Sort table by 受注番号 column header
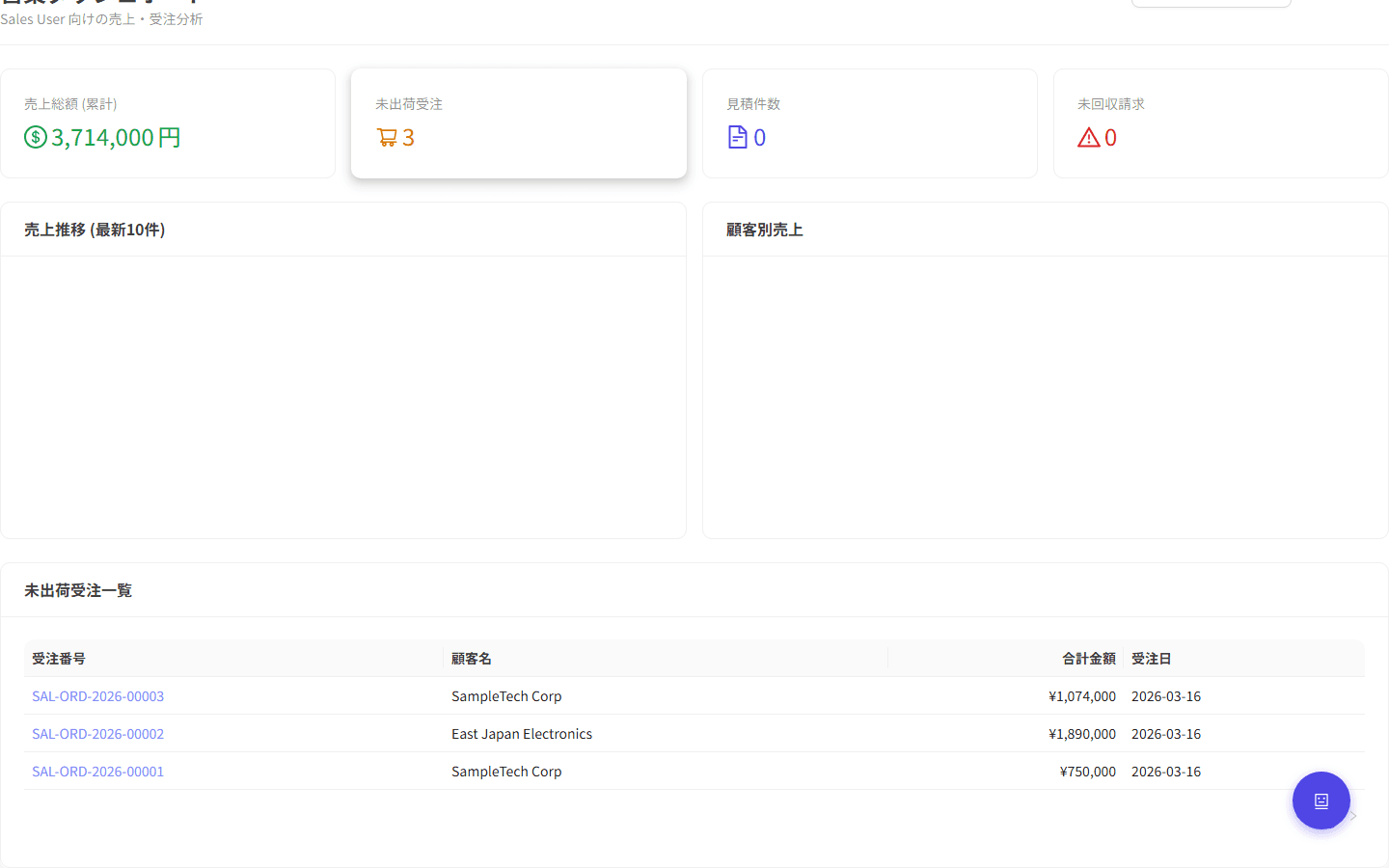 tap(59, 659)
